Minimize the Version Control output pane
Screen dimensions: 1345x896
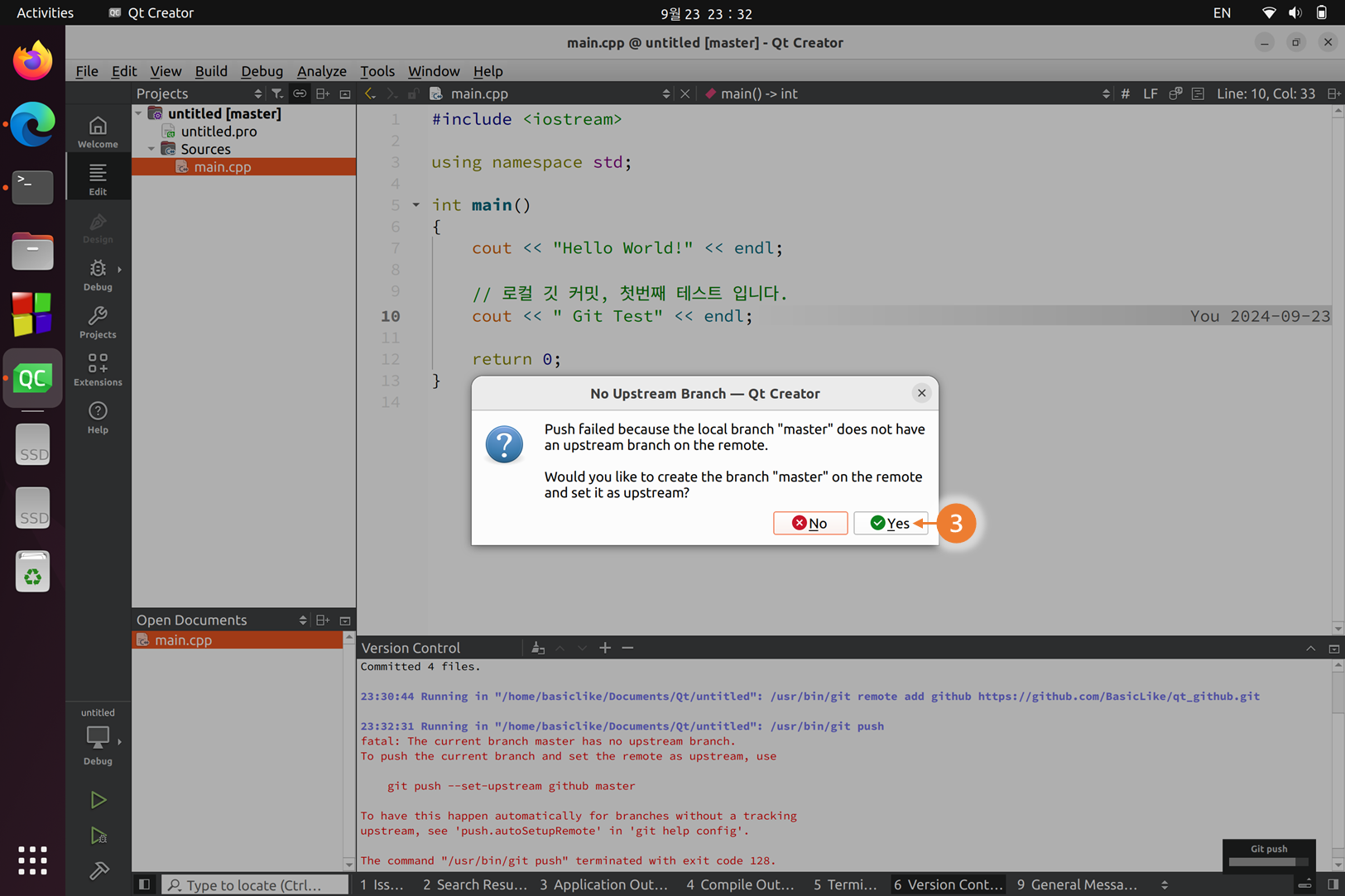1310,648
